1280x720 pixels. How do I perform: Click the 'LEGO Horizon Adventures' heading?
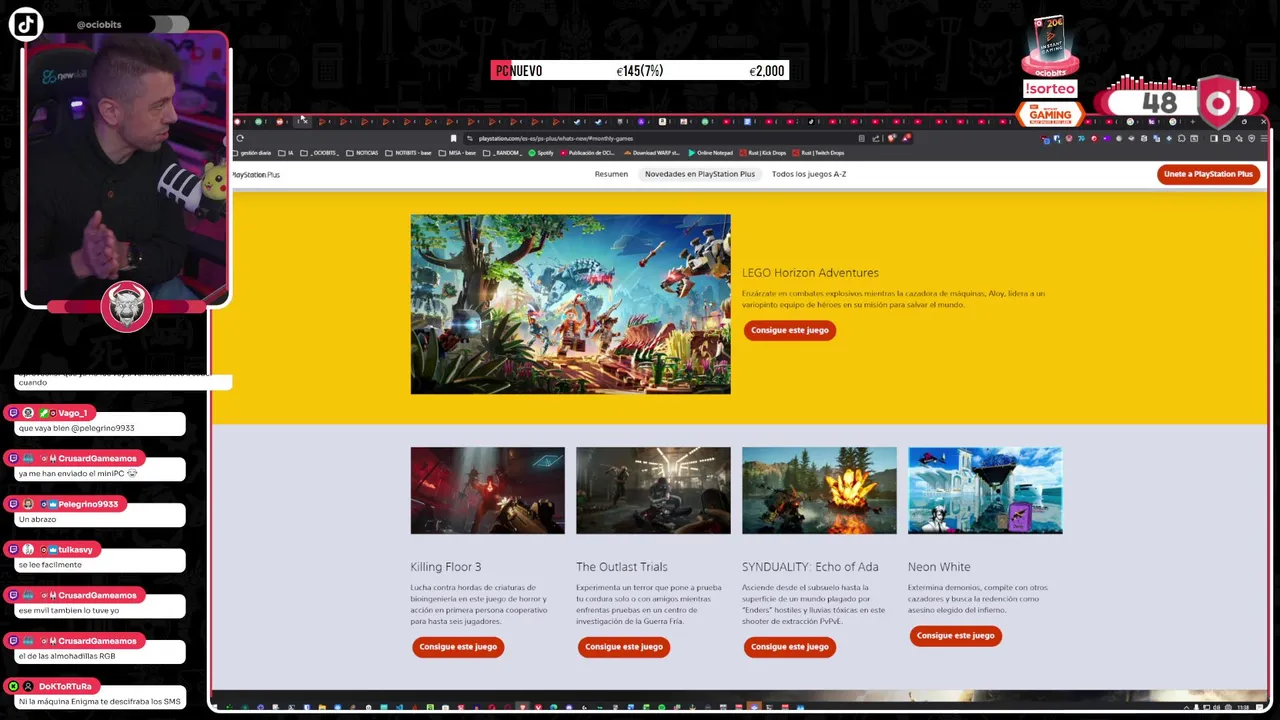810,272
